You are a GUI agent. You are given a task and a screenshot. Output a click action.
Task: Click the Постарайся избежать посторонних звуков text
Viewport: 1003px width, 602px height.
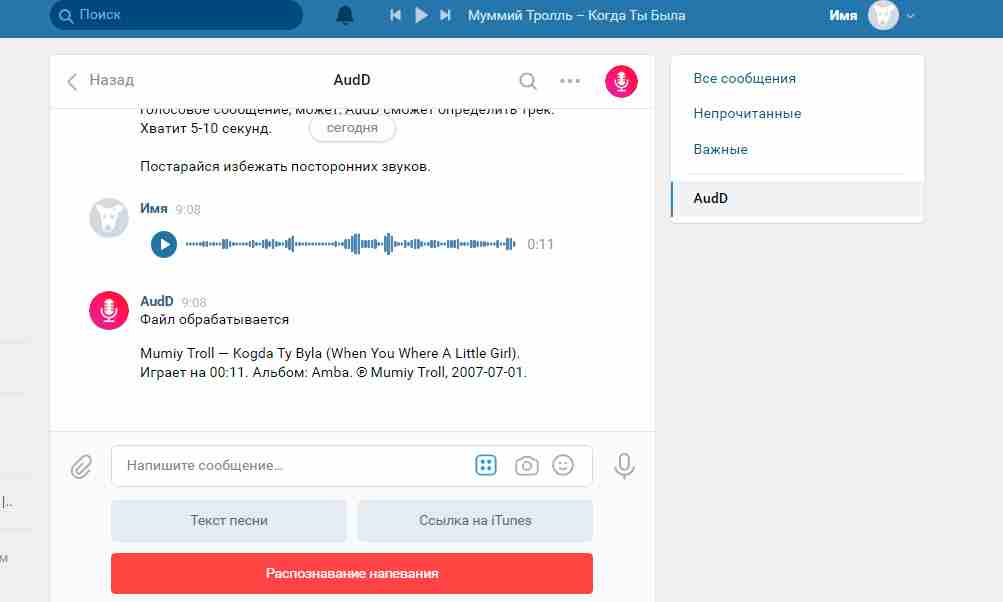coord(285,166)
